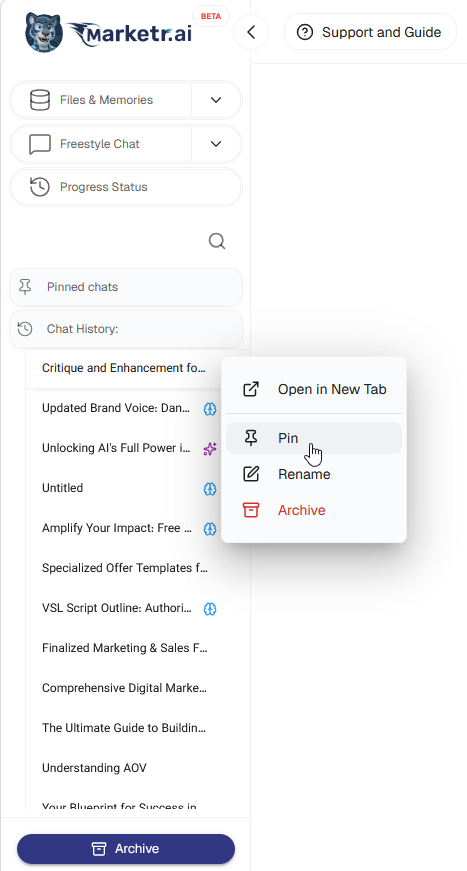This screenshot has height=871, width=467.
Task: Collapse sidebar with the left chevron button
Action: [x=251, y=32]
